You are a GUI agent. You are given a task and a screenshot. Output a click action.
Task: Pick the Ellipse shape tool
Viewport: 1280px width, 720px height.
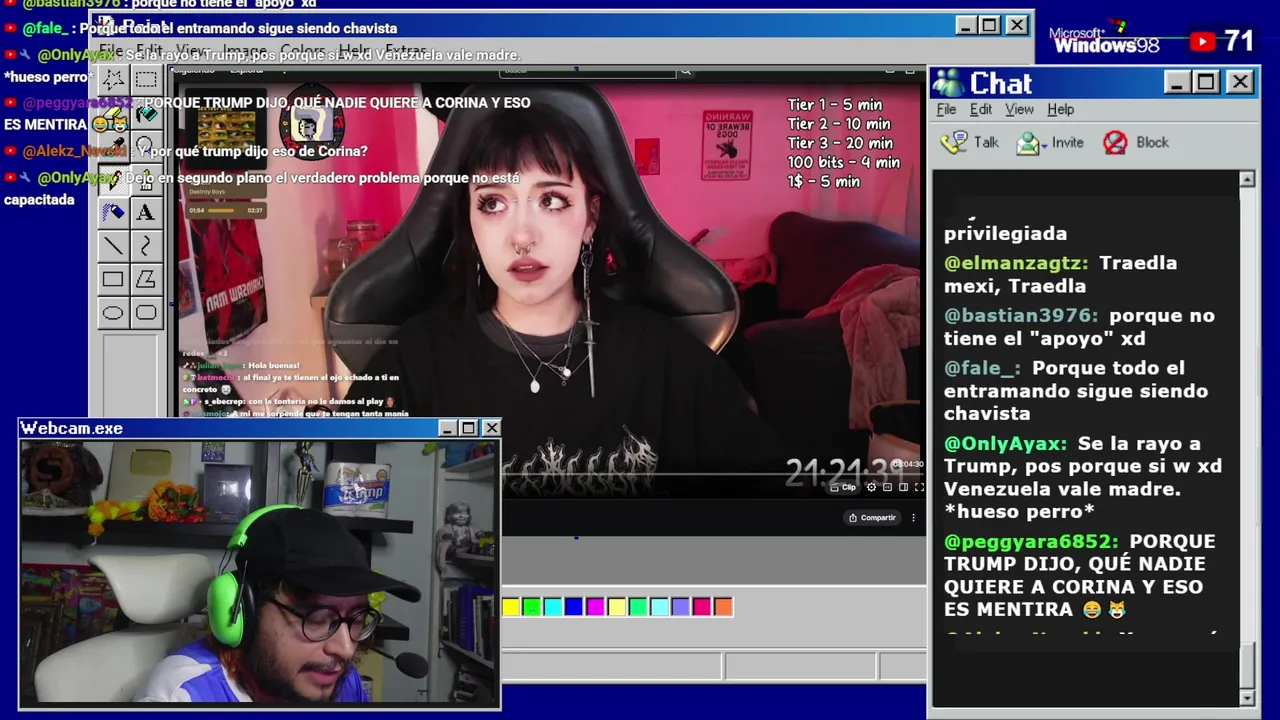click(x=113, y=313)
